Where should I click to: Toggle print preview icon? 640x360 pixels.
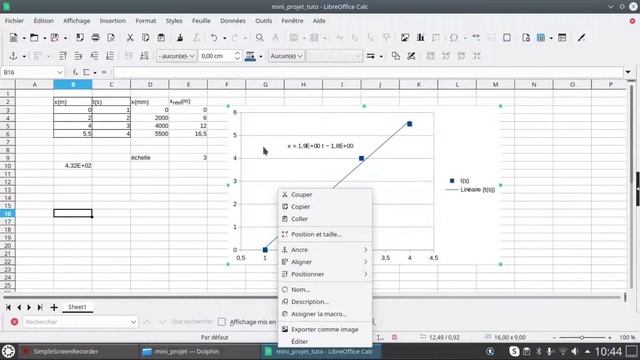coord(111,38)
